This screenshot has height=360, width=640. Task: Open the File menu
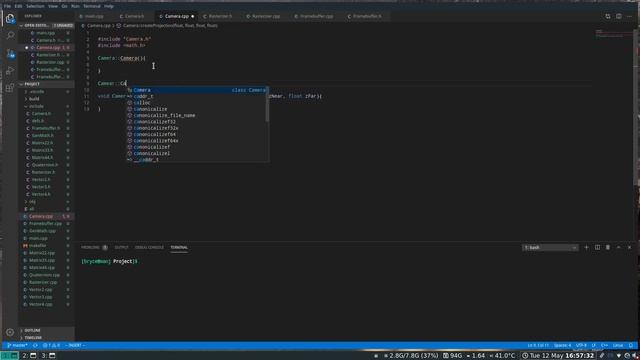point(7,6)
